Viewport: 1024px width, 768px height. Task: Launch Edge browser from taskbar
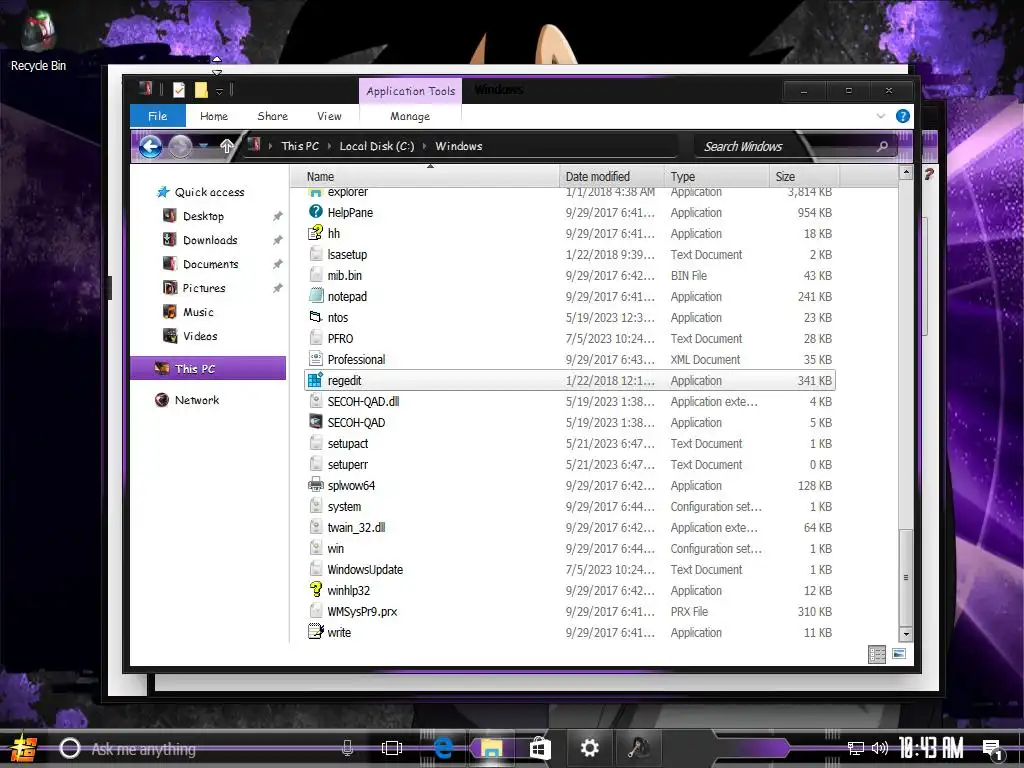(443, 748)
